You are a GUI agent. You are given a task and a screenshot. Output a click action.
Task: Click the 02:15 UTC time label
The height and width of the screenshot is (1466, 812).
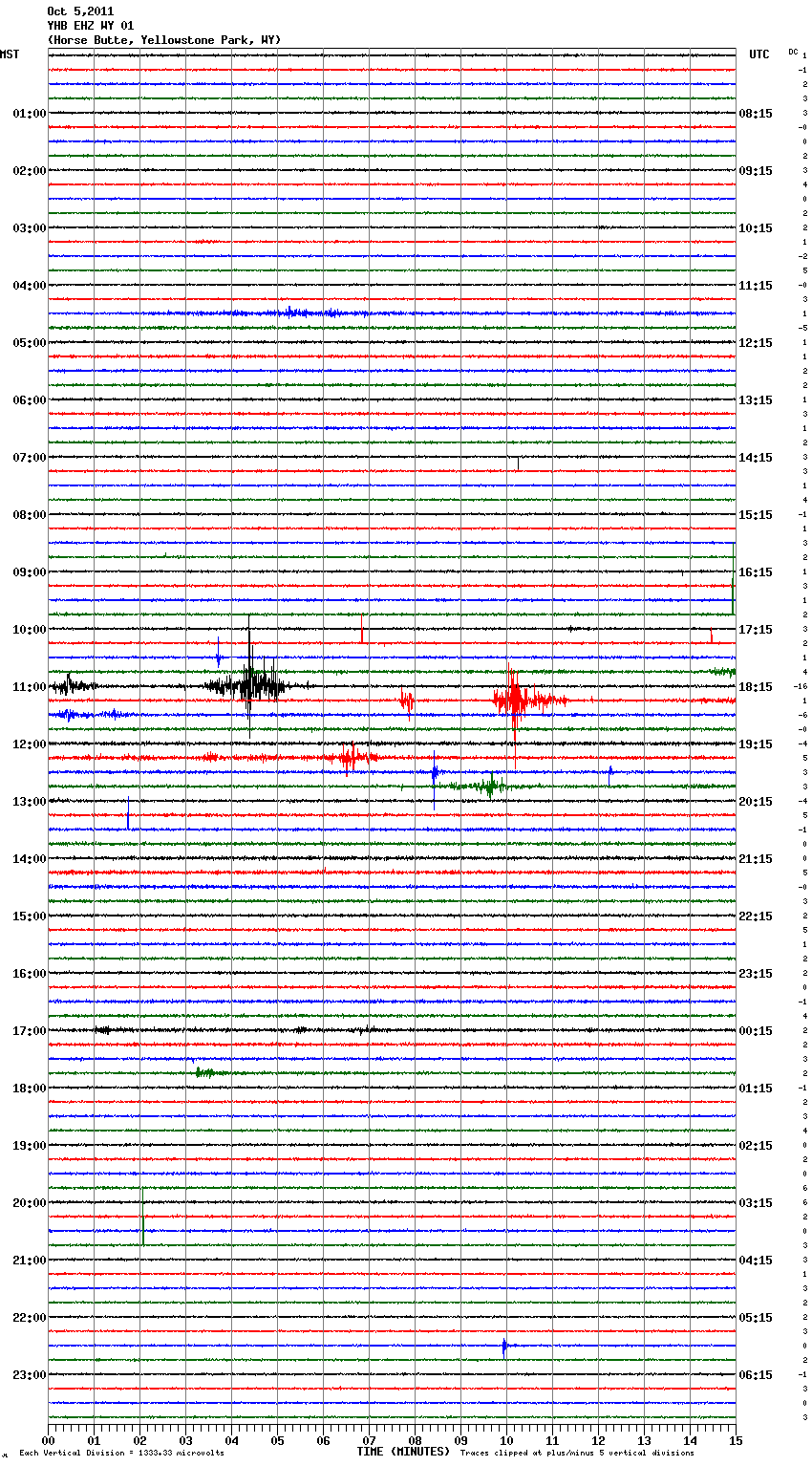pyautogui.click(x=756, y=1146)
